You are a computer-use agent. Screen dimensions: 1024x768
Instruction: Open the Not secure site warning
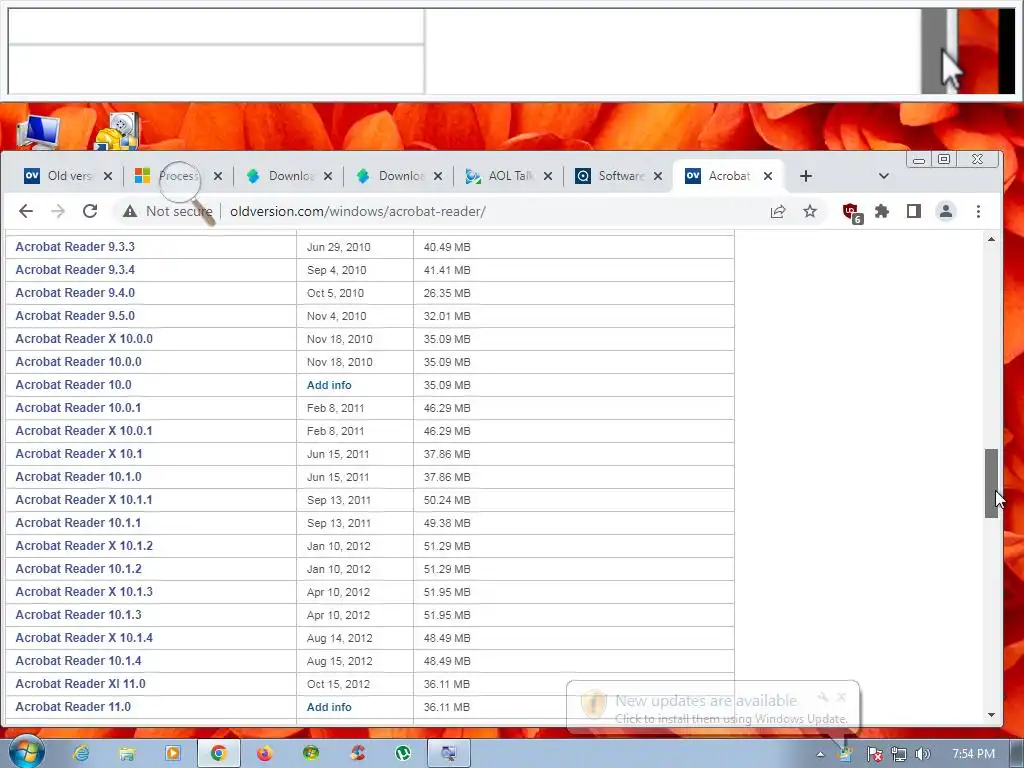click(x=168, y=211)
